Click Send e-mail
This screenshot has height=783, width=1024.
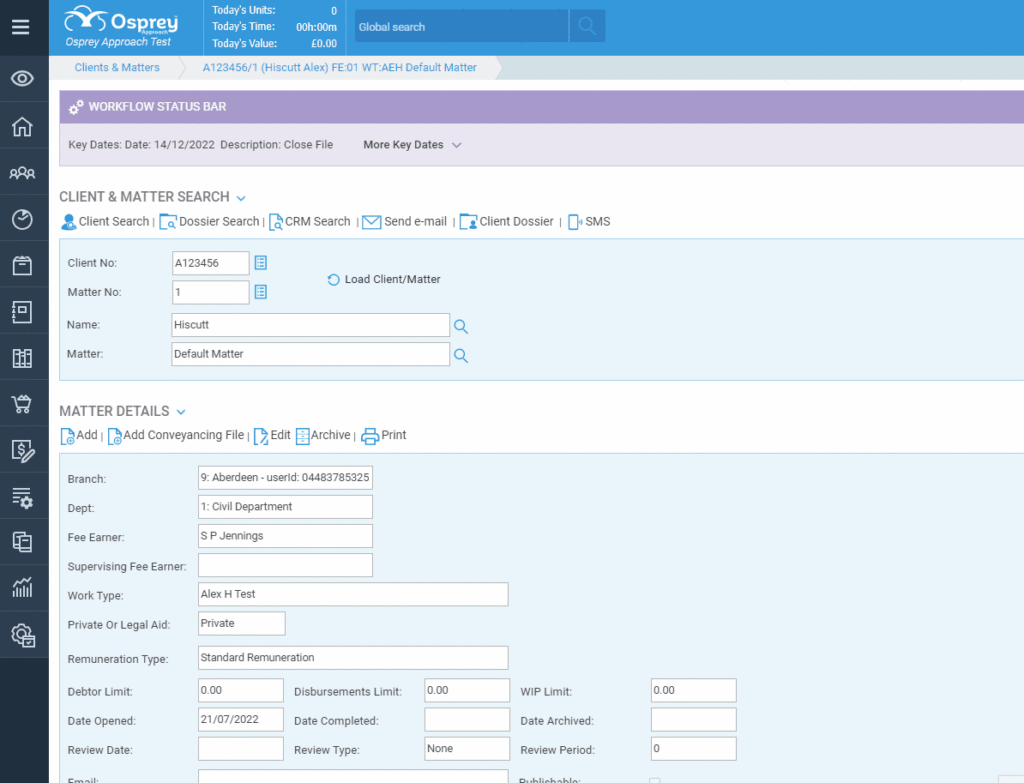click(404, 221)
